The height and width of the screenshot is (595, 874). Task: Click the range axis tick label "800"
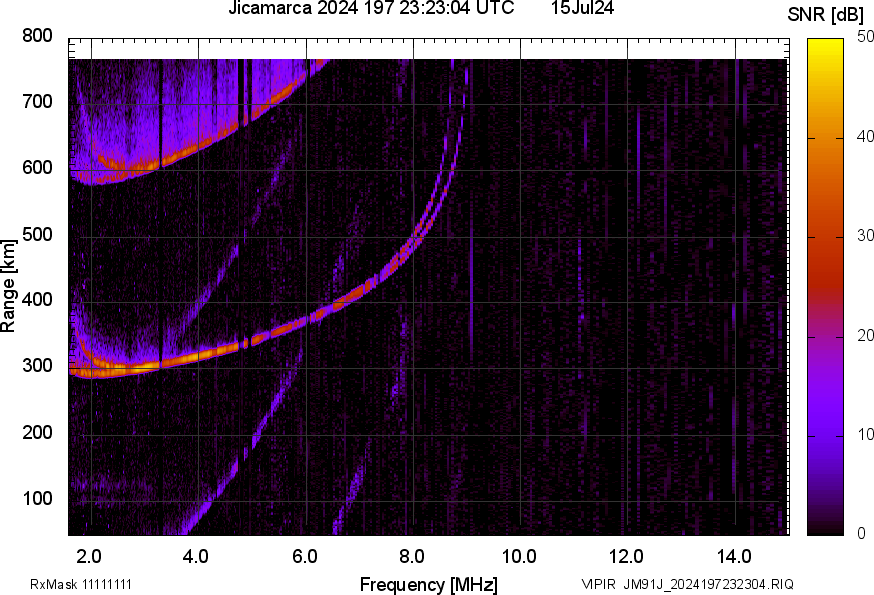[37, 36]
